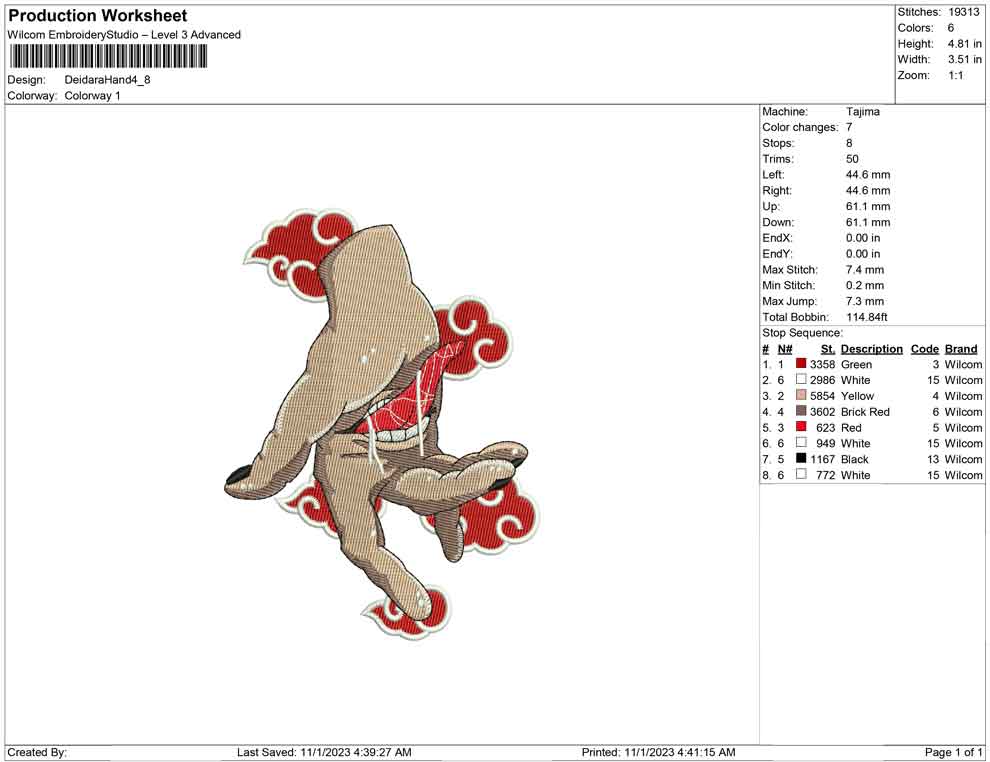Screen dimensions: 990x762
Task: Click the black swatch for thread 1167
Action: (x=801, y=458)
